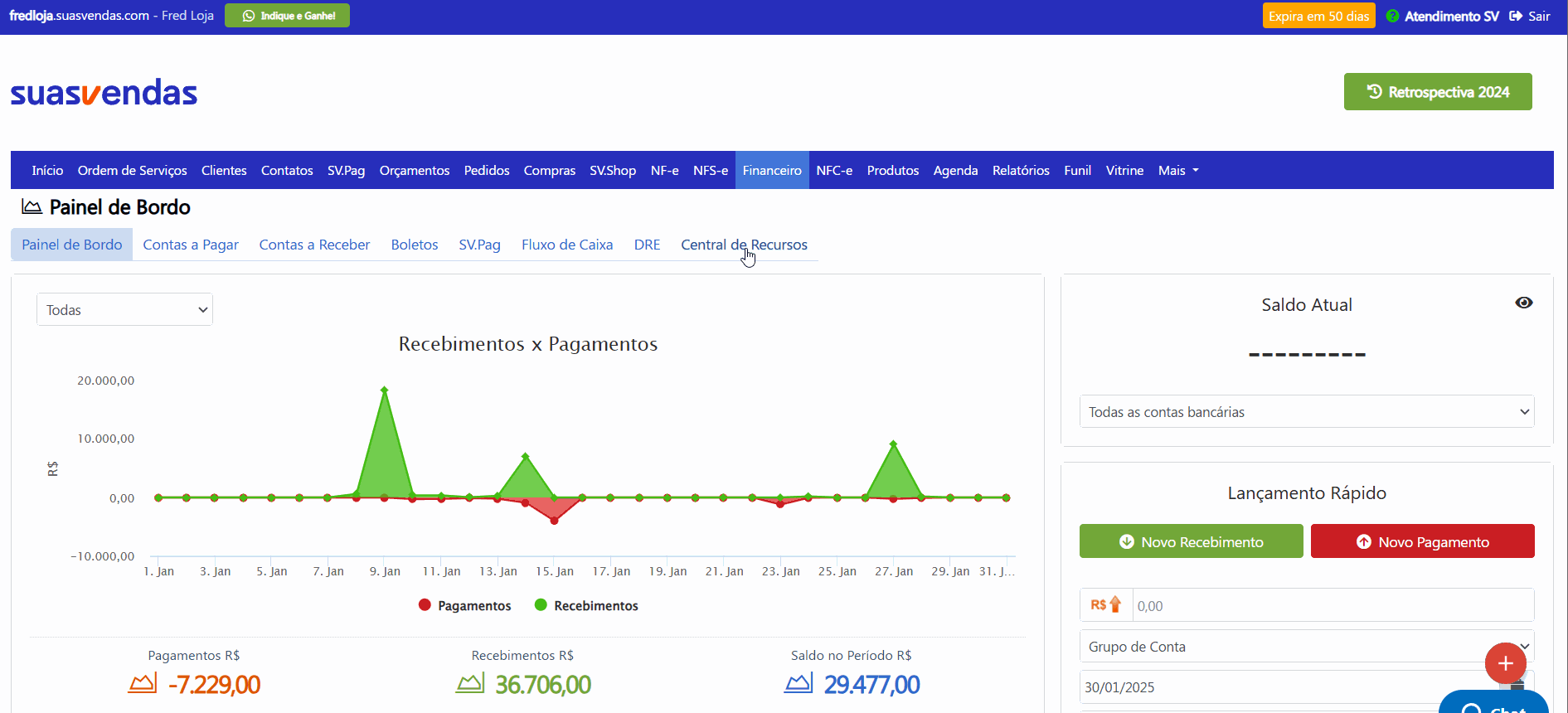Click the Sair logout link

[1530, 16]
